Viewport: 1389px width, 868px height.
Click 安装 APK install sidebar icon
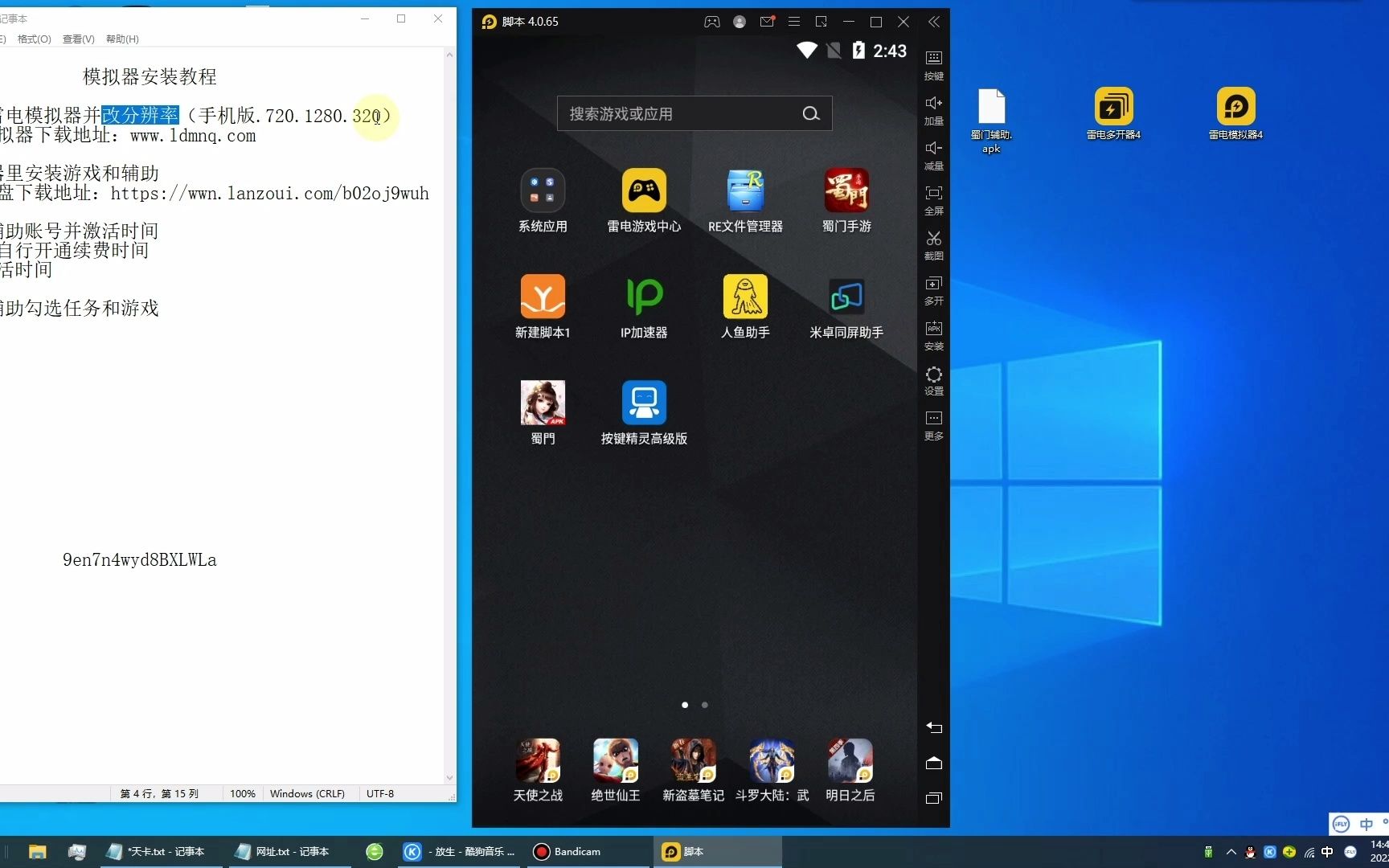click(933, 335)
